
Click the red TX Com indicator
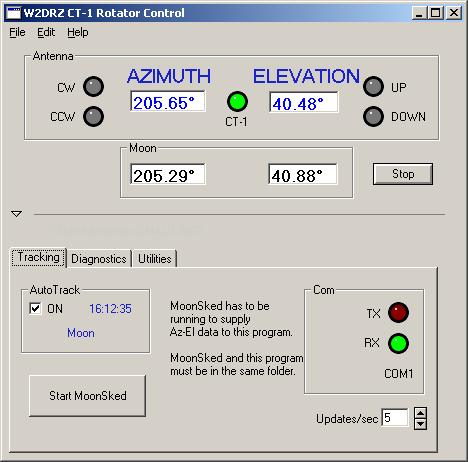click(x=398, y=313)
